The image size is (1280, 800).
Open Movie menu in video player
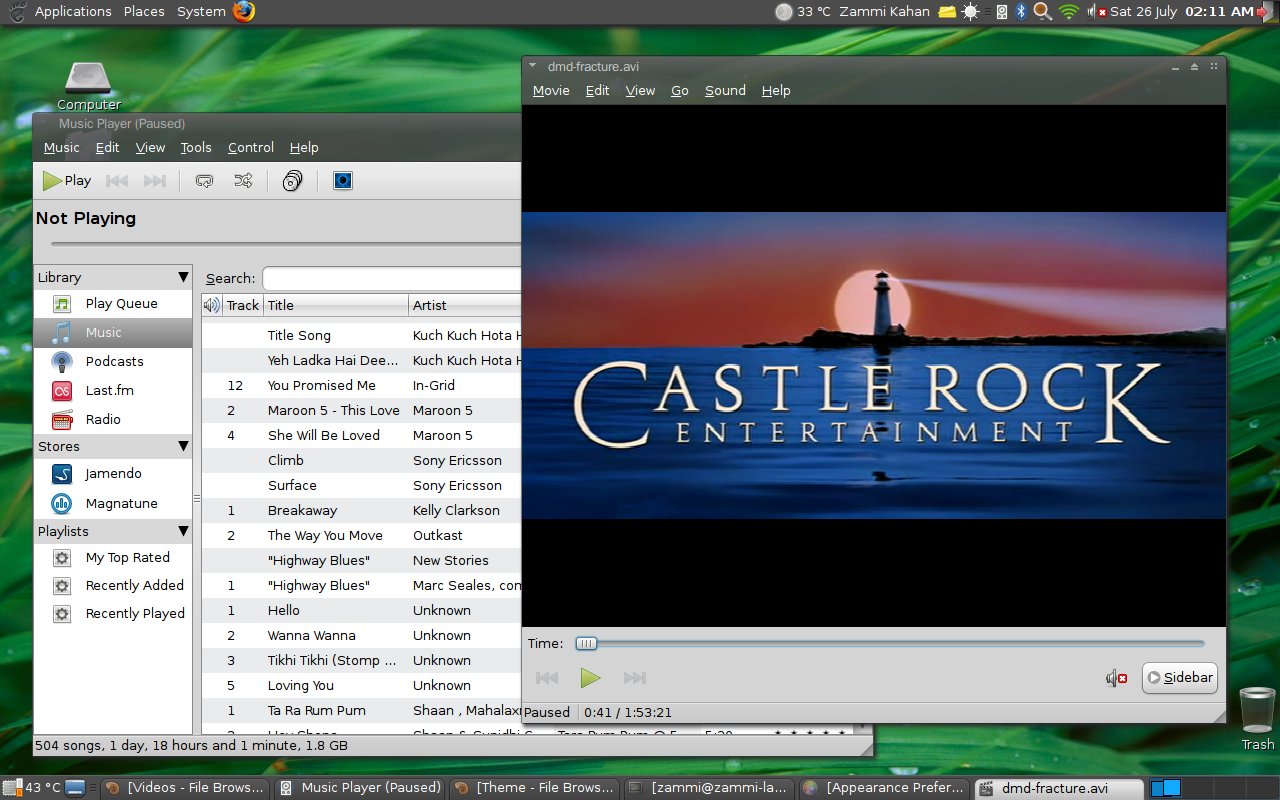551,90
